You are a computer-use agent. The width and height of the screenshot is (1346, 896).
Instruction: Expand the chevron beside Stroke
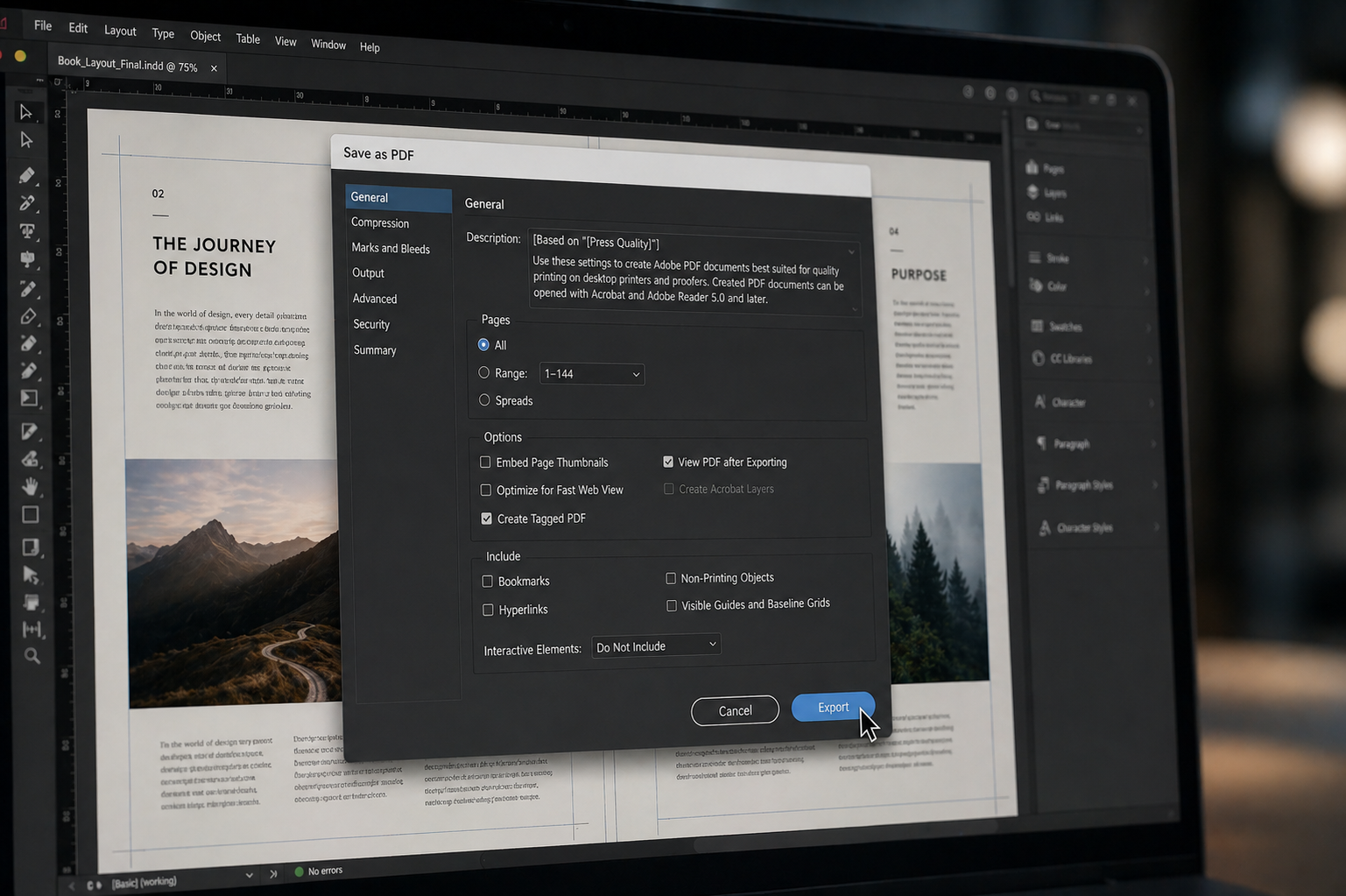click(1146, 261)
